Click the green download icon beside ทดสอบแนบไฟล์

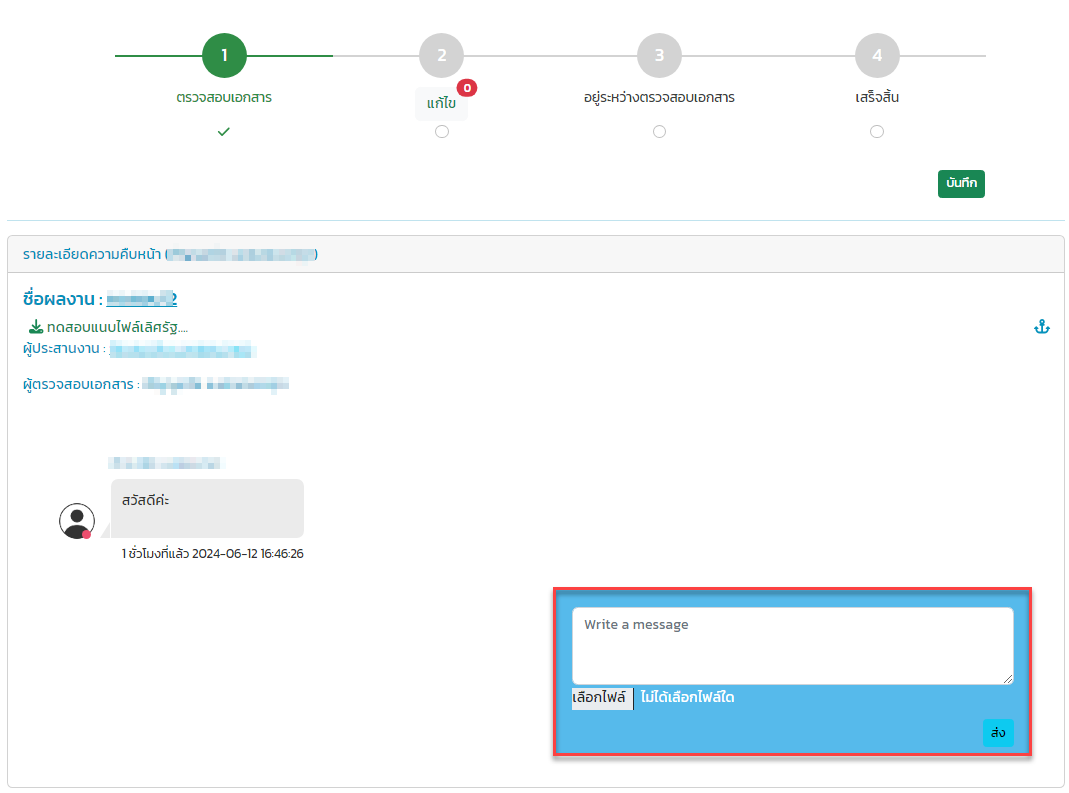tap(36, 327)
